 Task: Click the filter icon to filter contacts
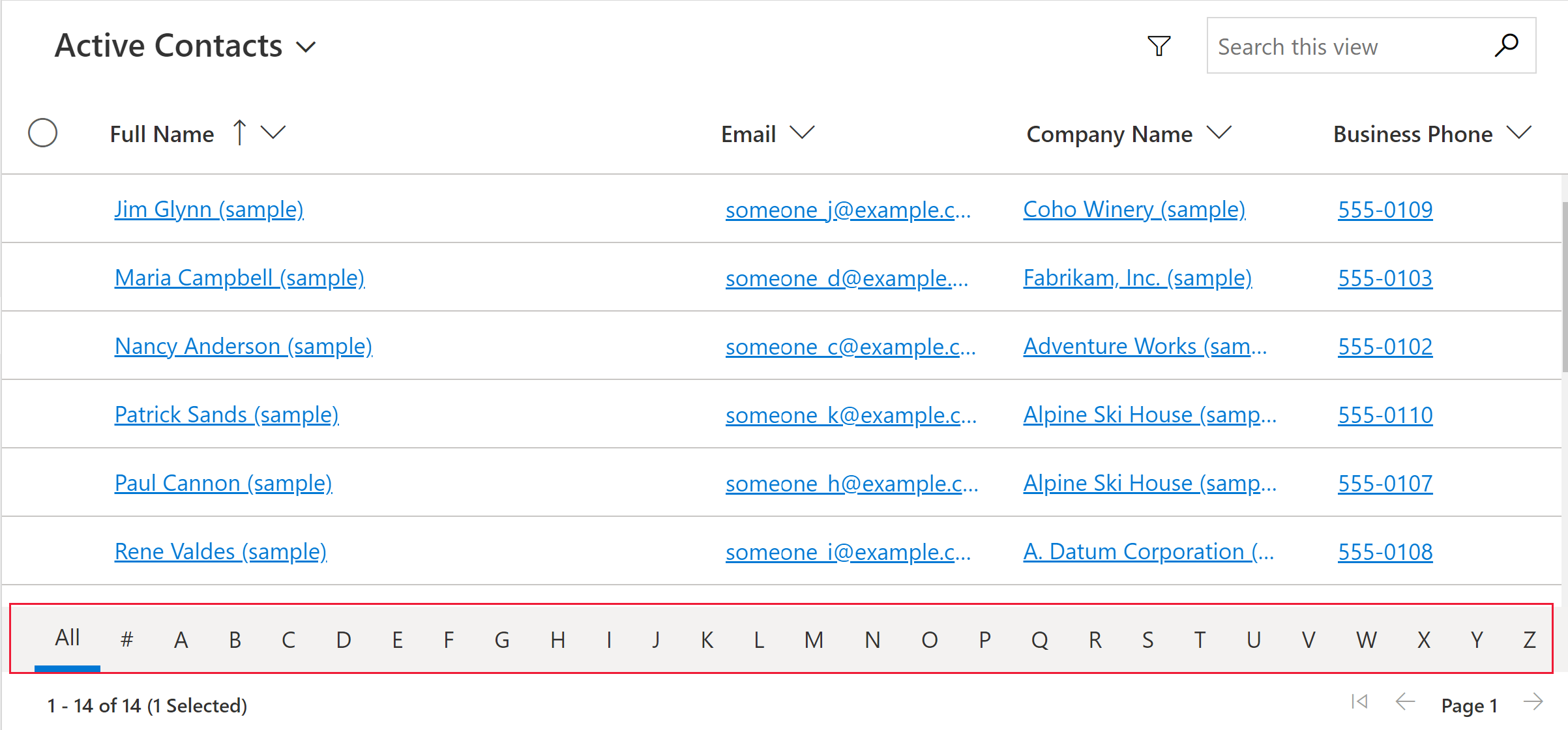pyautogui.click(x=1158, y=46)
